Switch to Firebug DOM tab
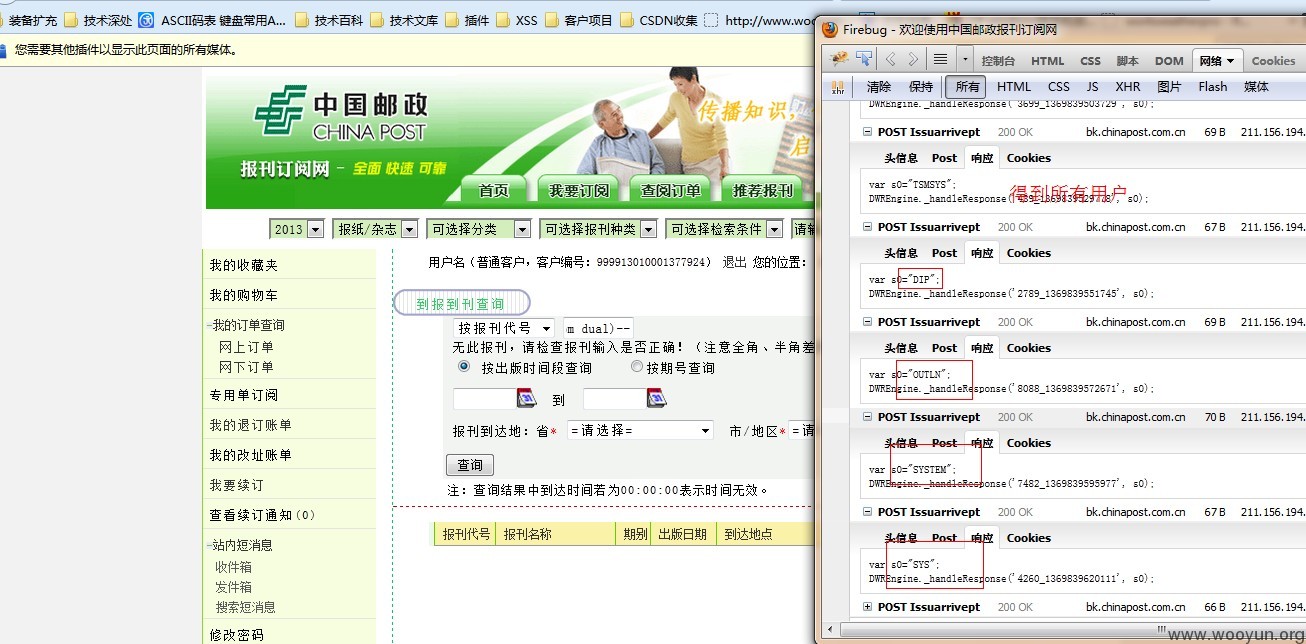1306x644 pixels. click(1169, 61)
